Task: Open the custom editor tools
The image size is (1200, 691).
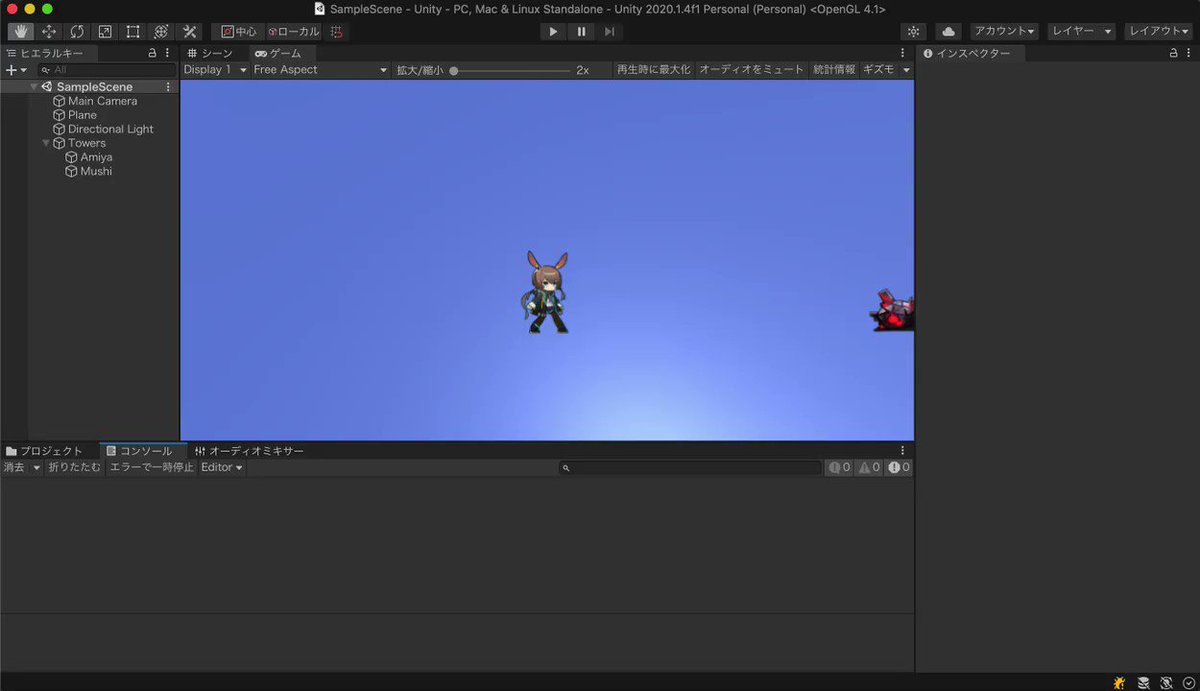Action: pyautogui.click(x=189, y=31)
